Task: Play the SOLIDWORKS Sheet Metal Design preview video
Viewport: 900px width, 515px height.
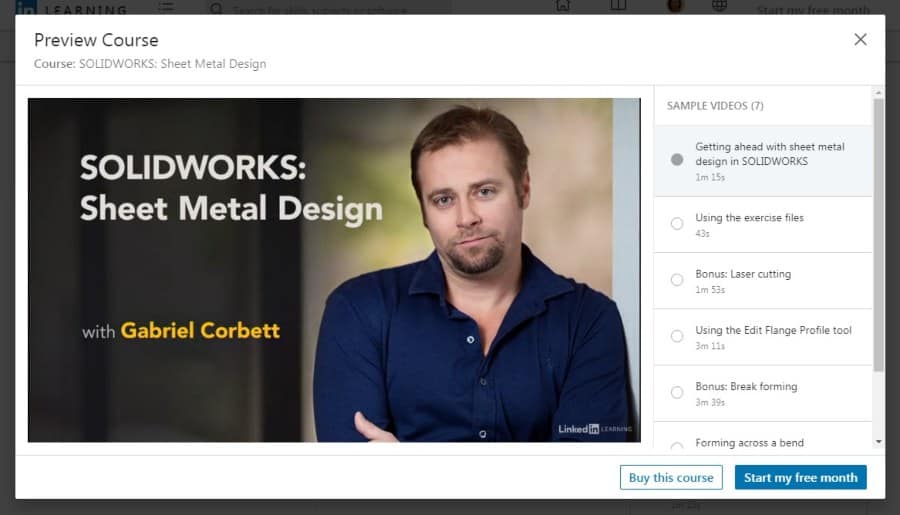Action: pos(334,270)
